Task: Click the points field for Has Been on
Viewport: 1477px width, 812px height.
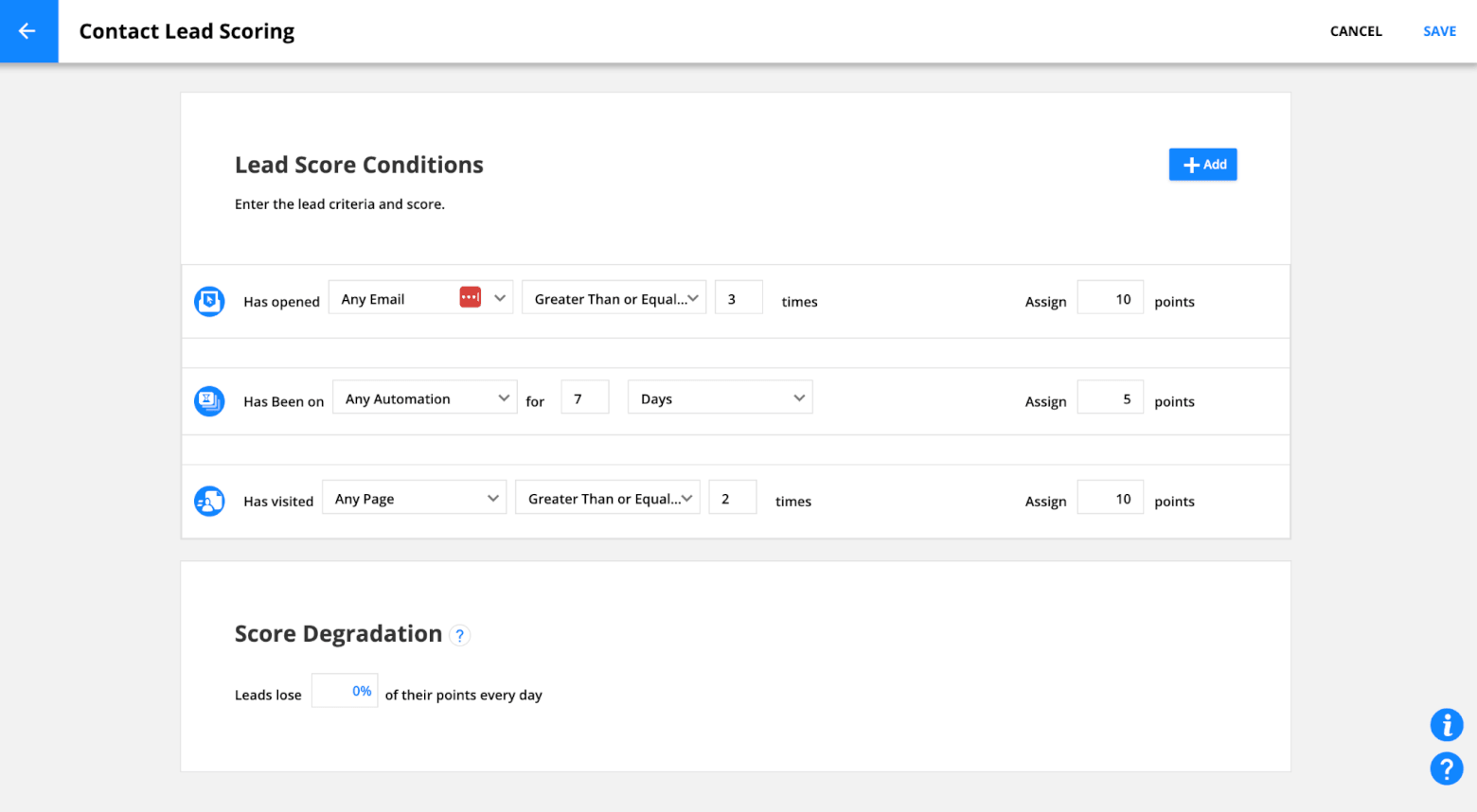Action: point(1110,398)
